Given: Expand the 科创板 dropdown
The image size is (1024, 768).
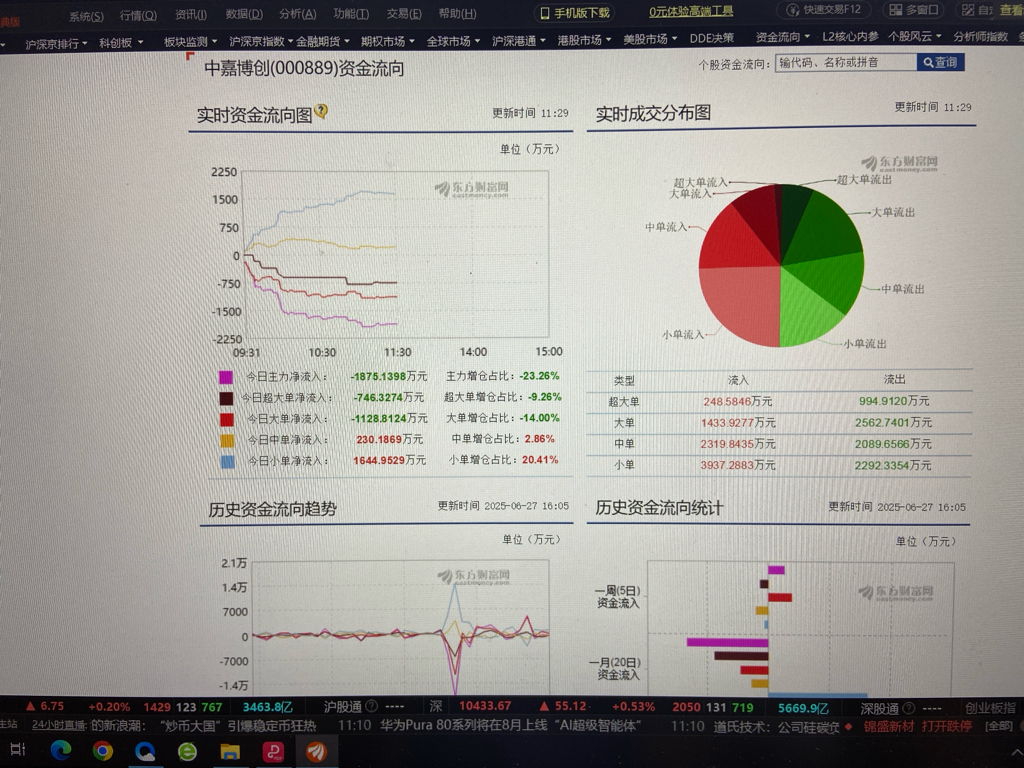Looking at the screenshot, I should pos(121,43).
